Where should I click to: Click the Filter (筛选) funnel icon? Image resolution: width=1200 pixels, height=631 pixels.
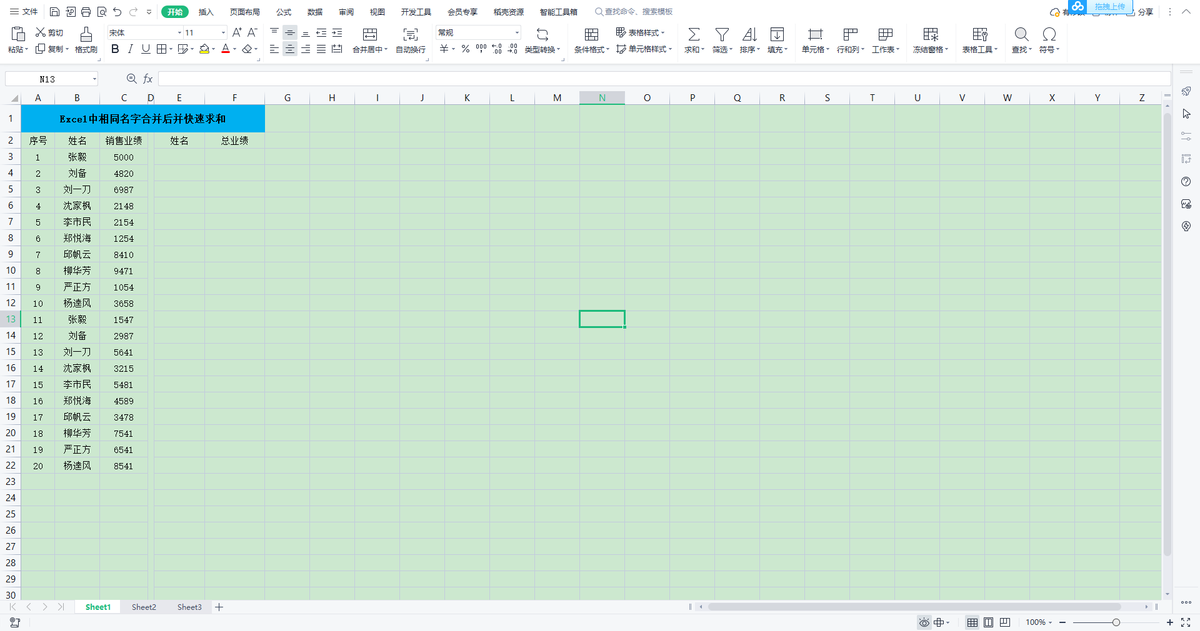[x=721, y=34]
